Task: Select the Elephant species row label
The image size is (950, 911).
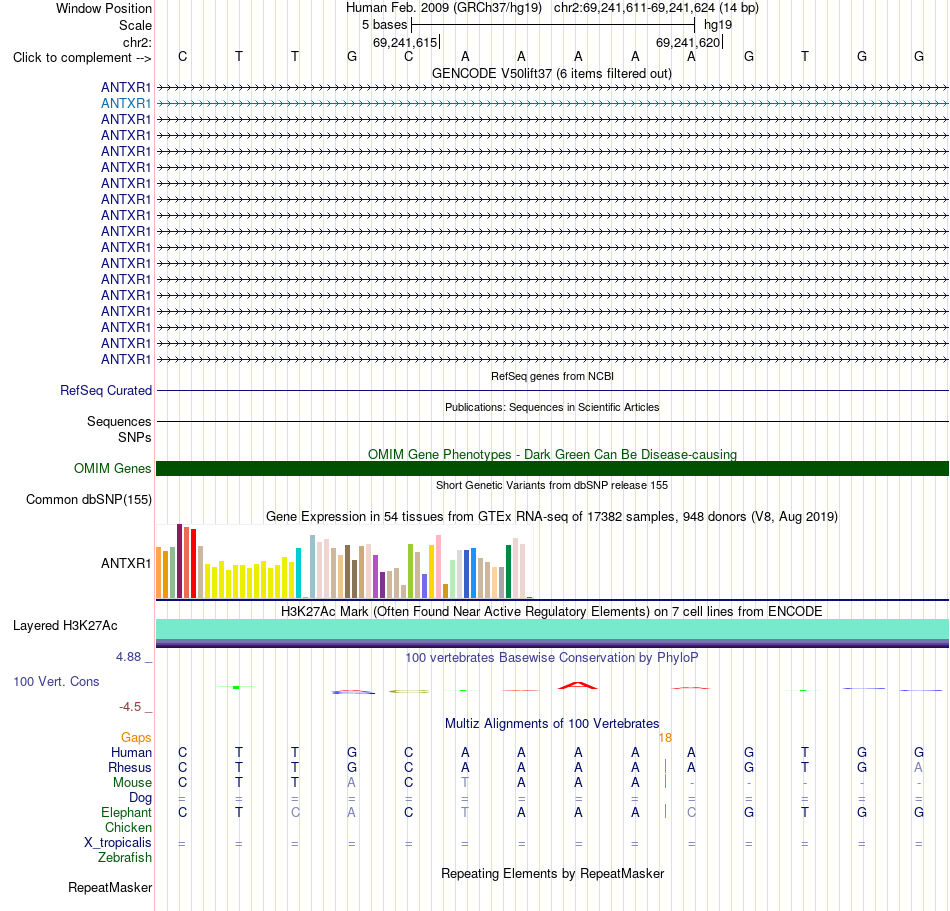Action: (126, 813)
